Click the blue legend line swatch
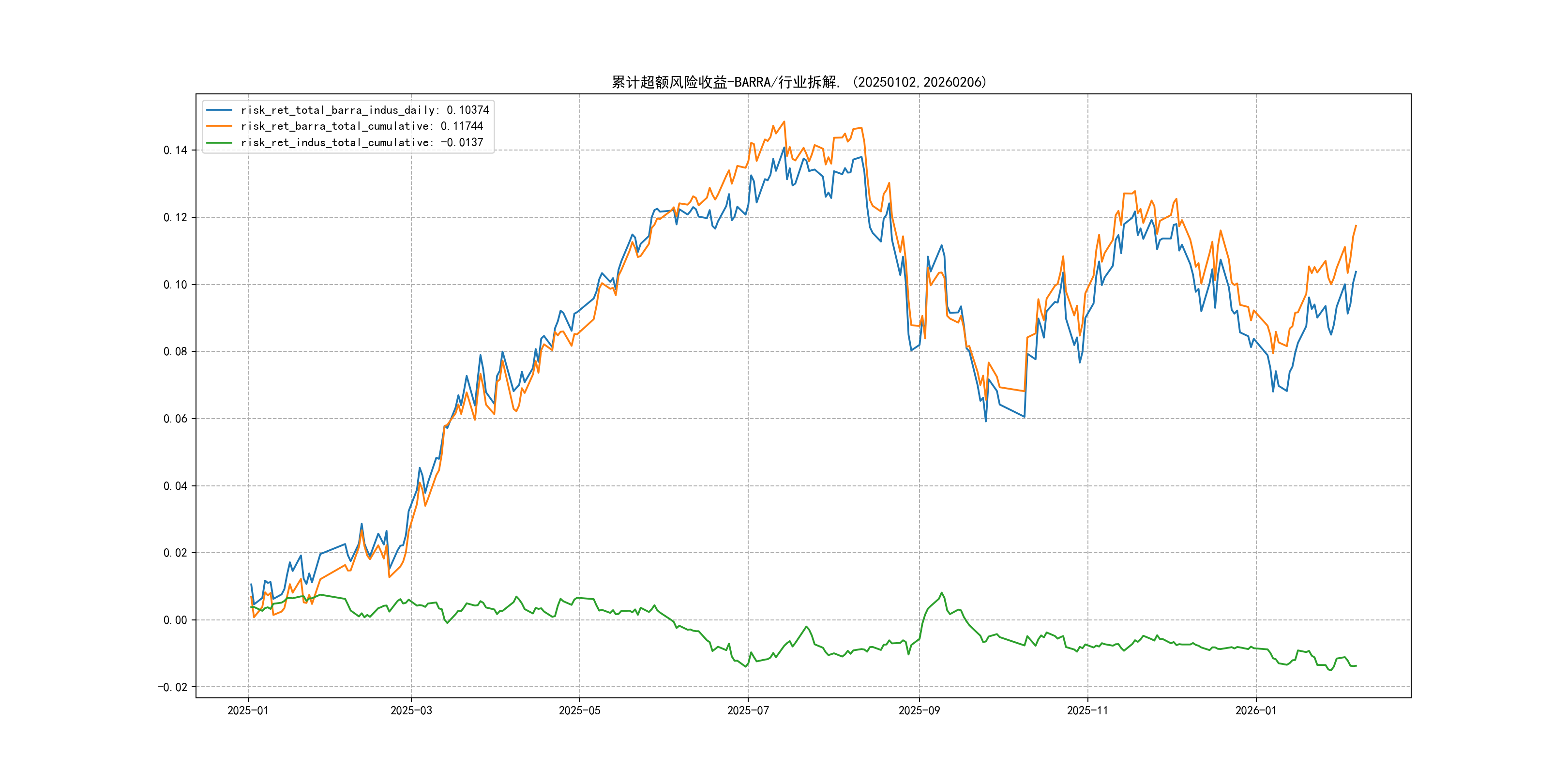The image size is (1568, 784). [x=219, y=110]
